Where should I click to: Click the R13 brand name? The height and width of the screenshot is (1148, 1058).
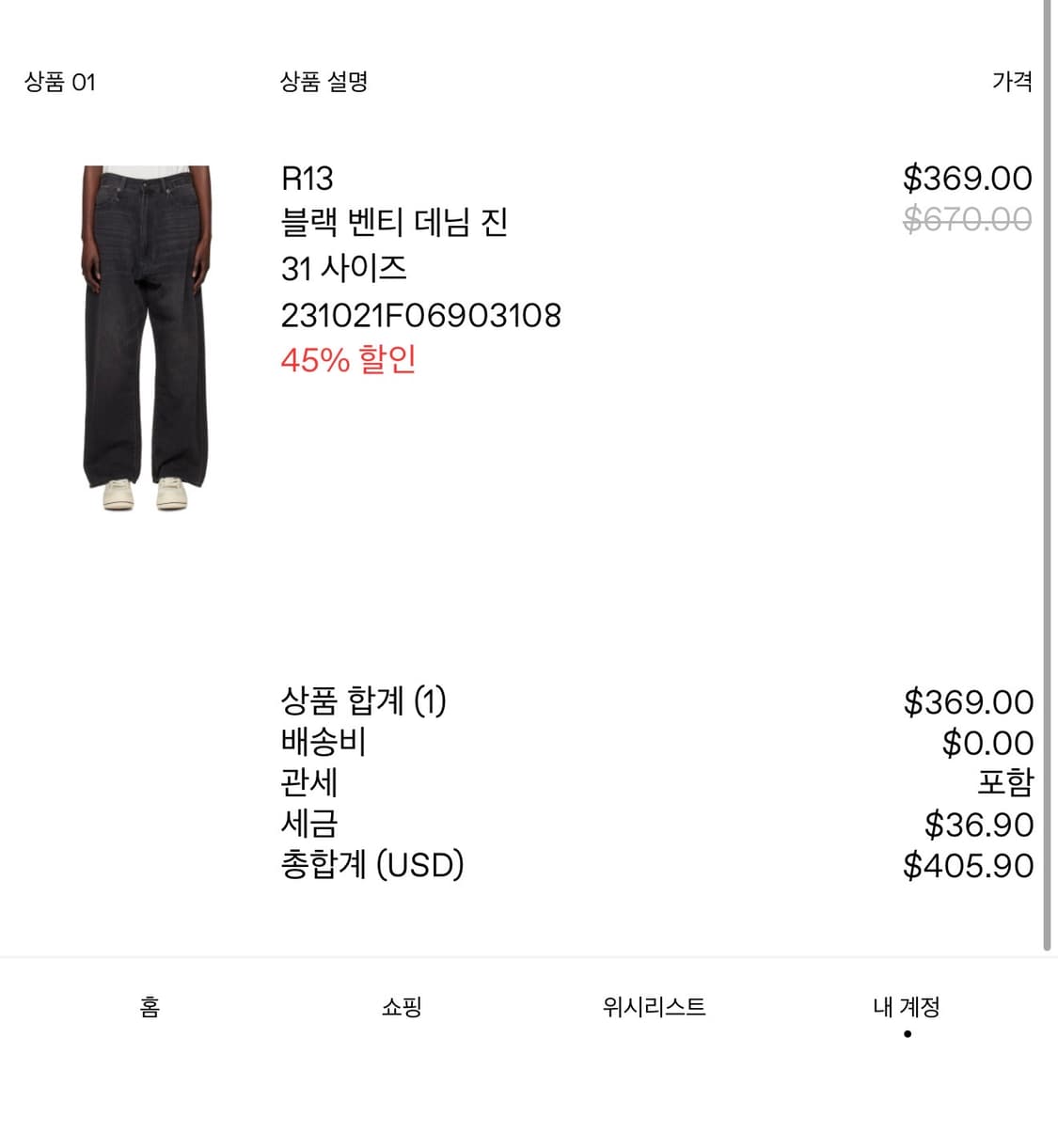[x=307, y=179]
